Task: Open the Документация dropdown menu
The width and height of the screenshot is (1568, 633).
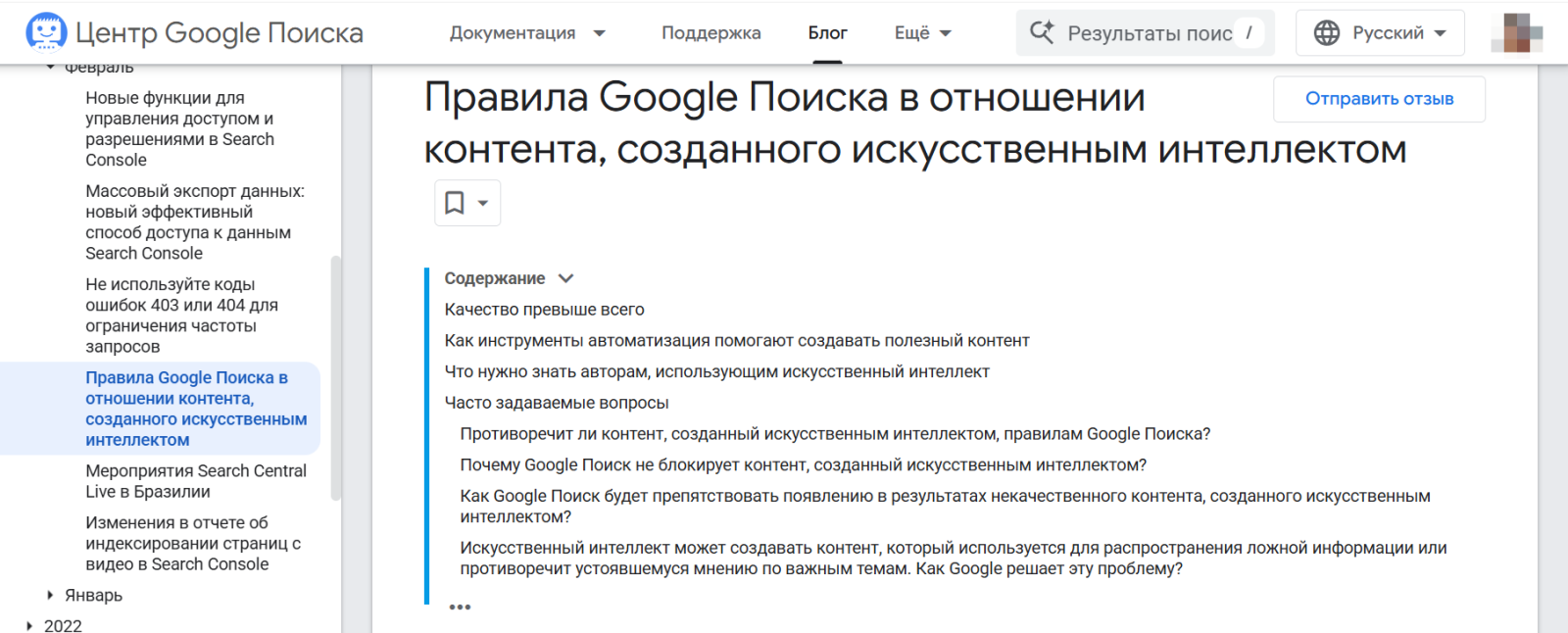Action: click(527, 33)
